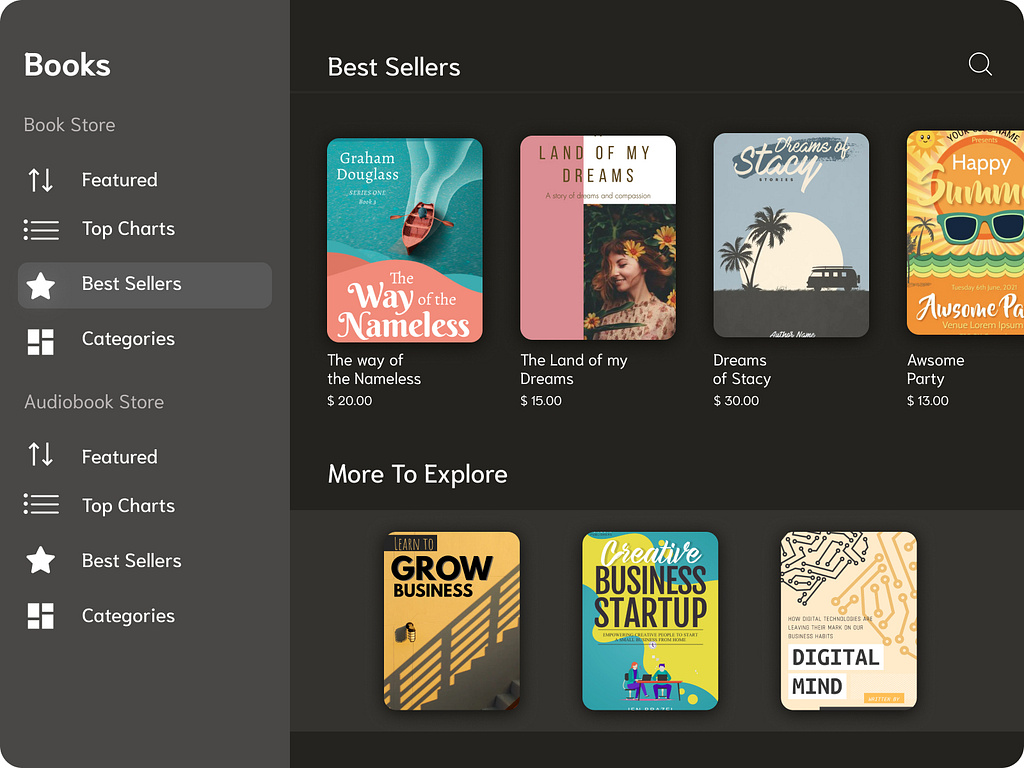The height and width of the screenshot is (768, 1024).
Task: Open The Way of the Nameless cover
Action: point(405,240)
